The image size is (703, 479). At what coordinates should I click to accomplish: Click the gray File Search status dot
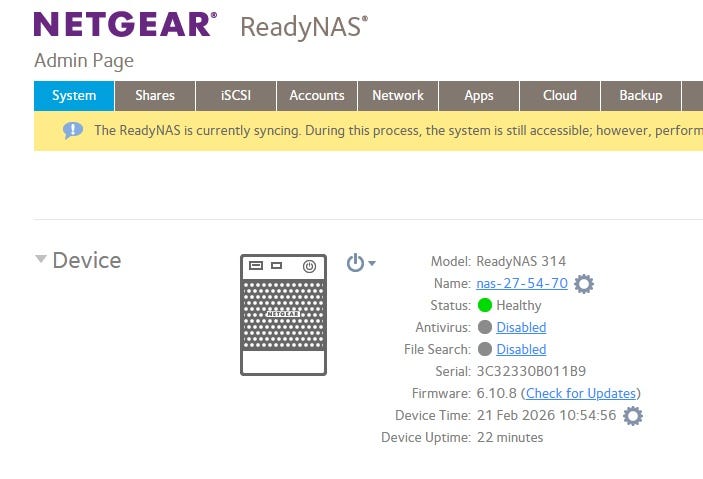(485, 349)
